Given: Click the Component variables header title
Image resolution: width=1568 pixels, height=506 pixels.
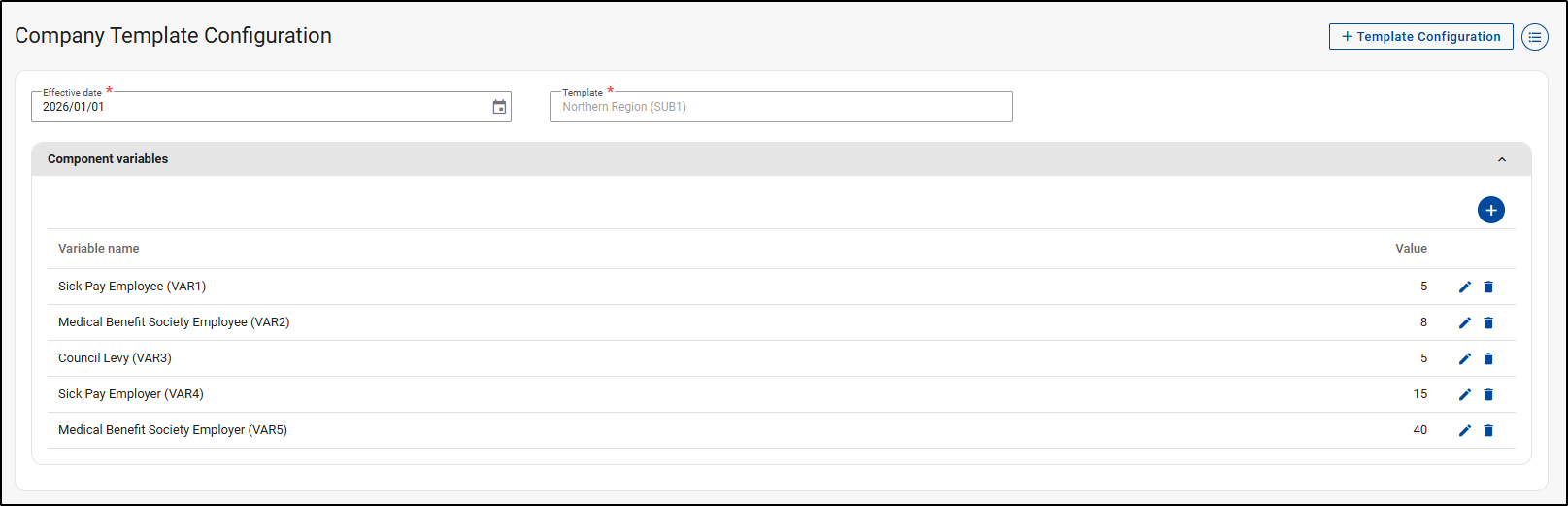Looking at the screenshot, I should pos(108,159).
